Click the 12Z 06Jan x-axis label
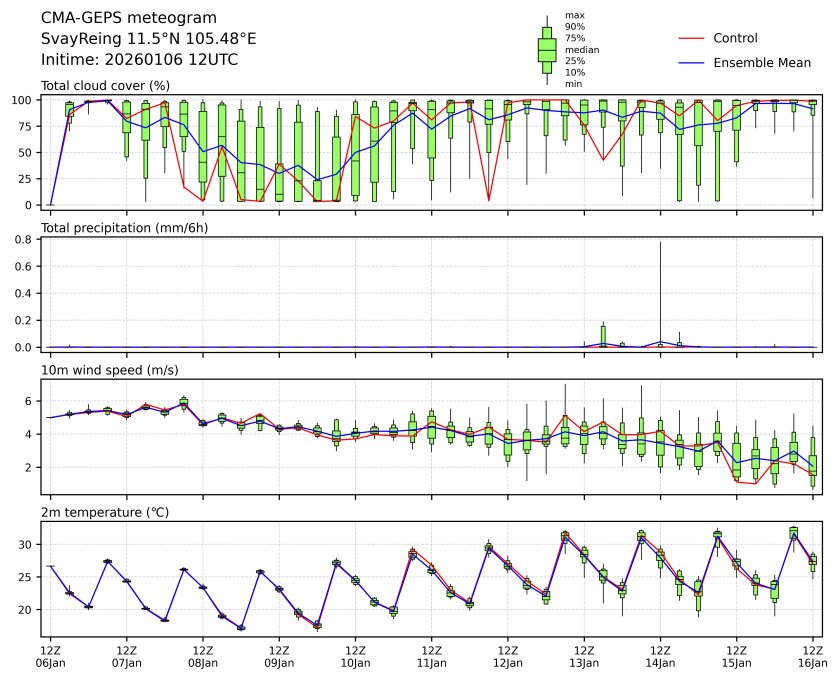This screenshot has width=839, height=680. (x=50, y=656)
